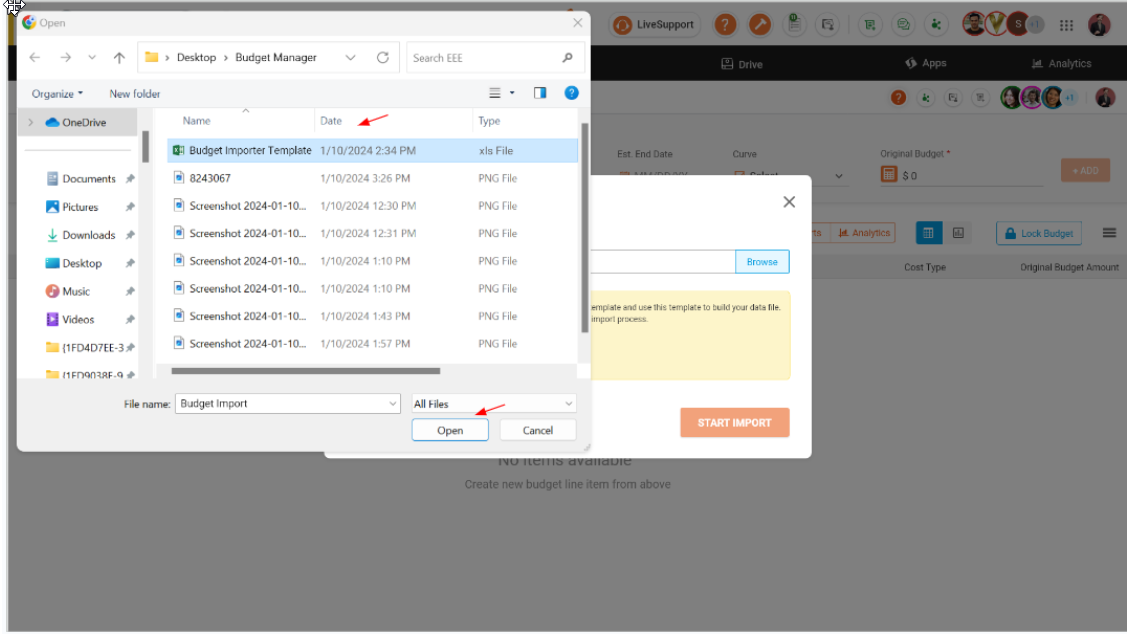Click LiveSupport in the app header
Viewport: 1128px width, 634px height.
pos(655,24)
